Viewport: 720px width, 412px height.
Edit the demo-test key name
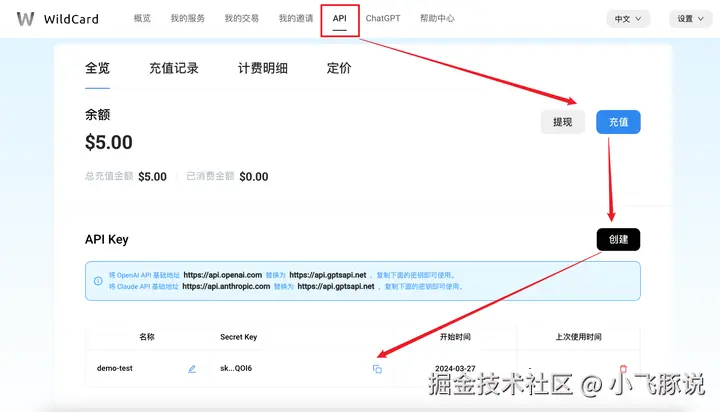click(192, 369)
